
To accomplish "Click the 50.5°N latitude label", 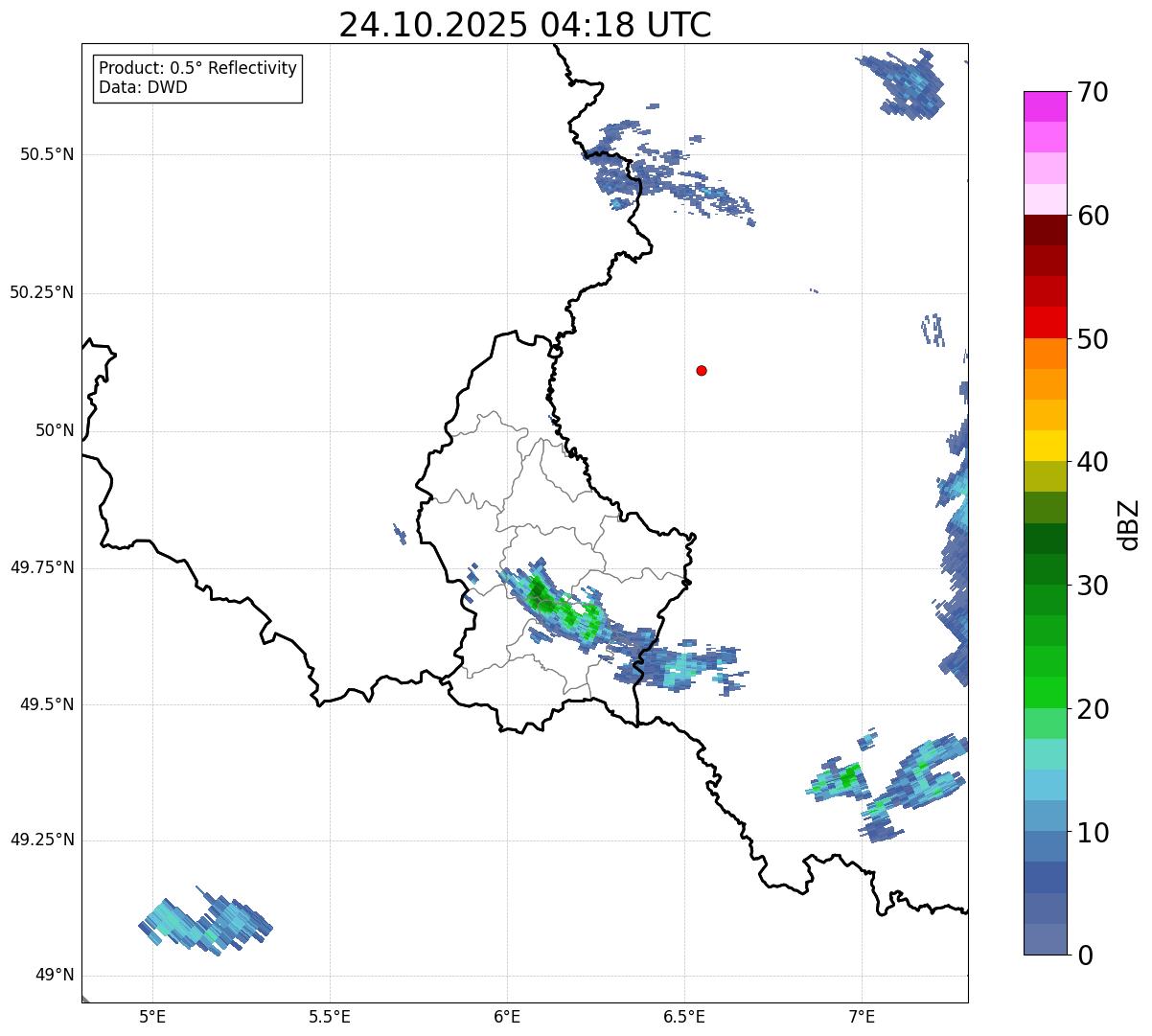I will [47, 154].
